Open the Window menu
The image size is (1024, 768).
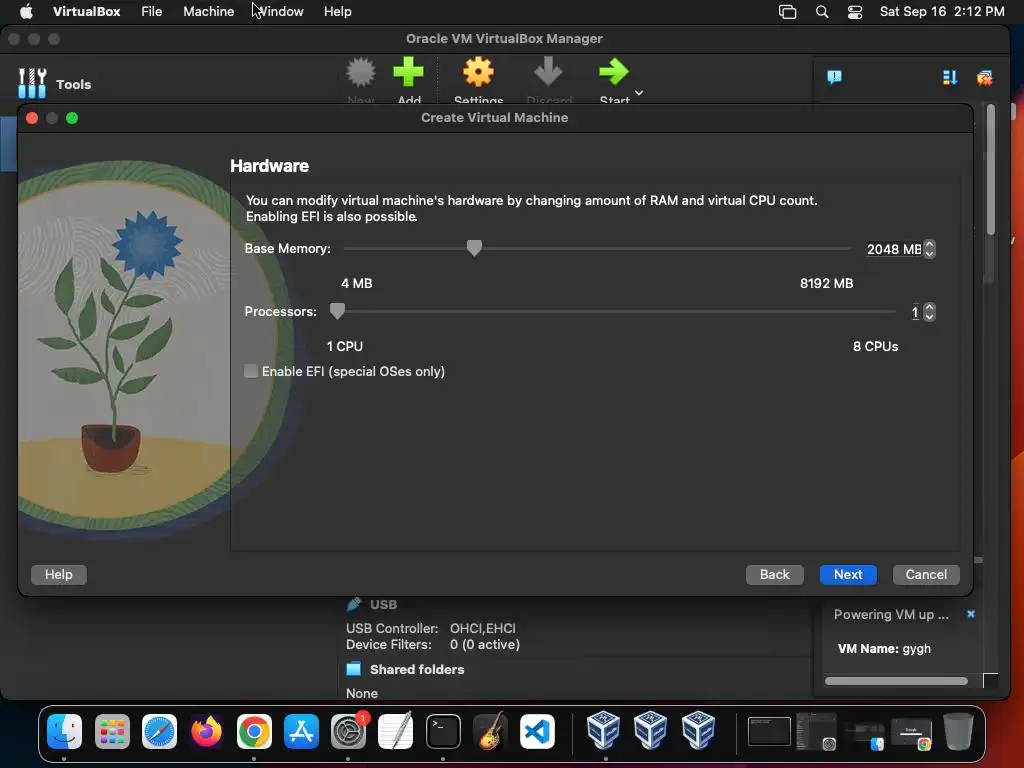(x=281, y=11)
